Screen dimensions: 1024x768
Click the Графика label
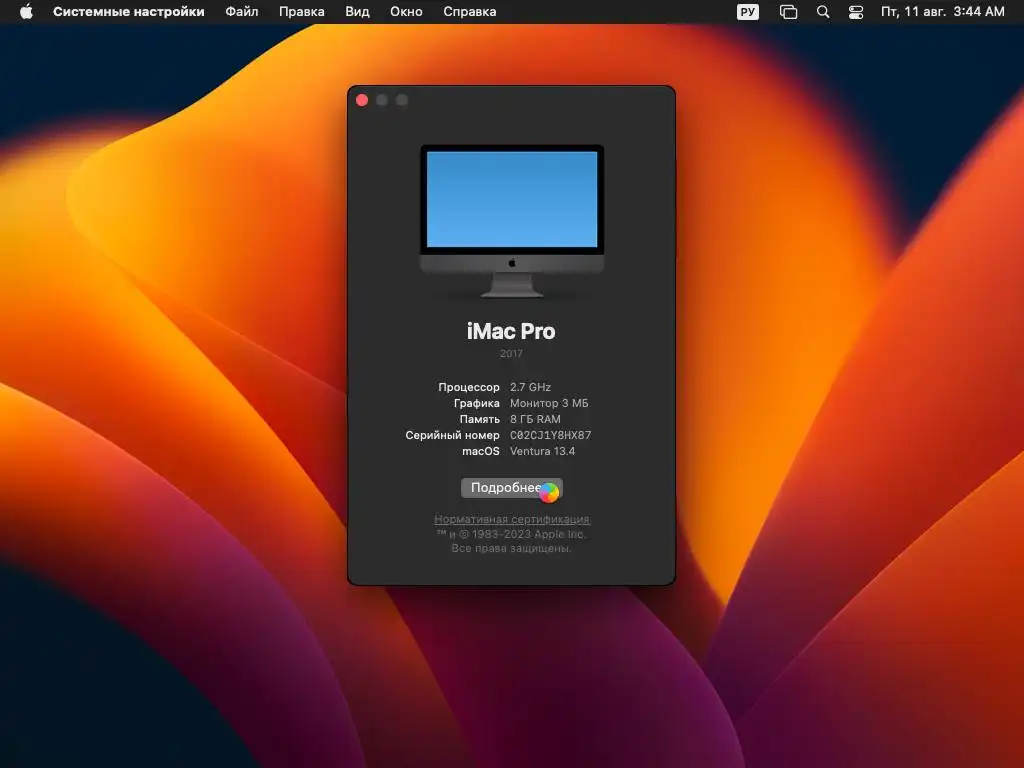coord(477,403)
